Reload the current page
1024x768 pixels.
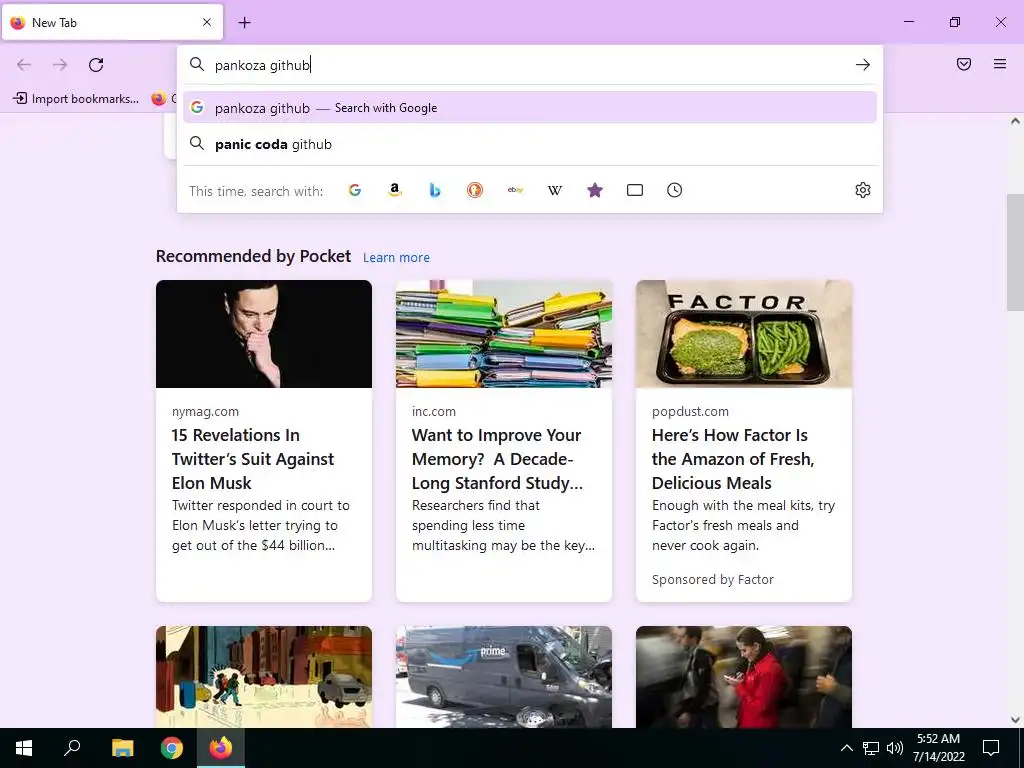click(96, 65)
